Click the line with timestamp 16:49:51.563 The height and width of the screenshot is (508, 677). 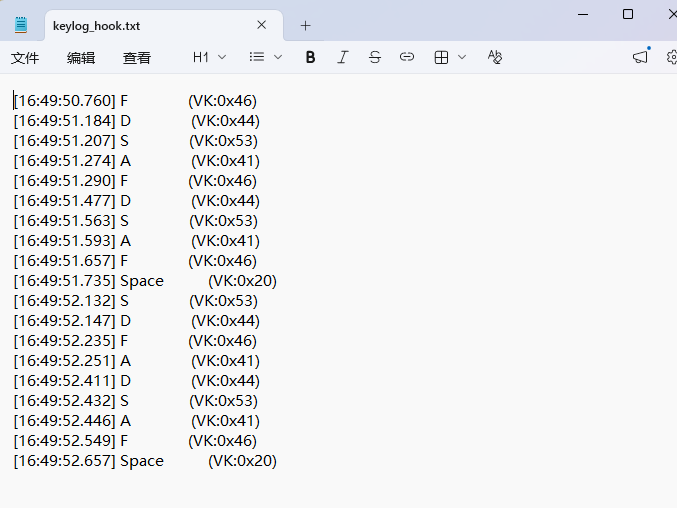136,221
